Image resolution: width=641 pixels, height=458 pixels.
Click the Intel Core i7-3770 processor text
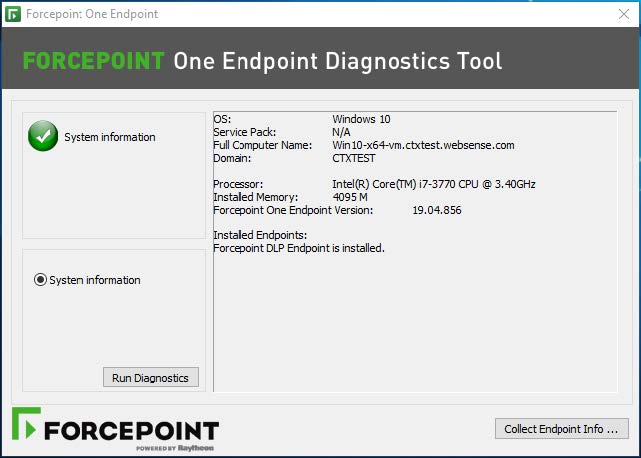(433, 184)
